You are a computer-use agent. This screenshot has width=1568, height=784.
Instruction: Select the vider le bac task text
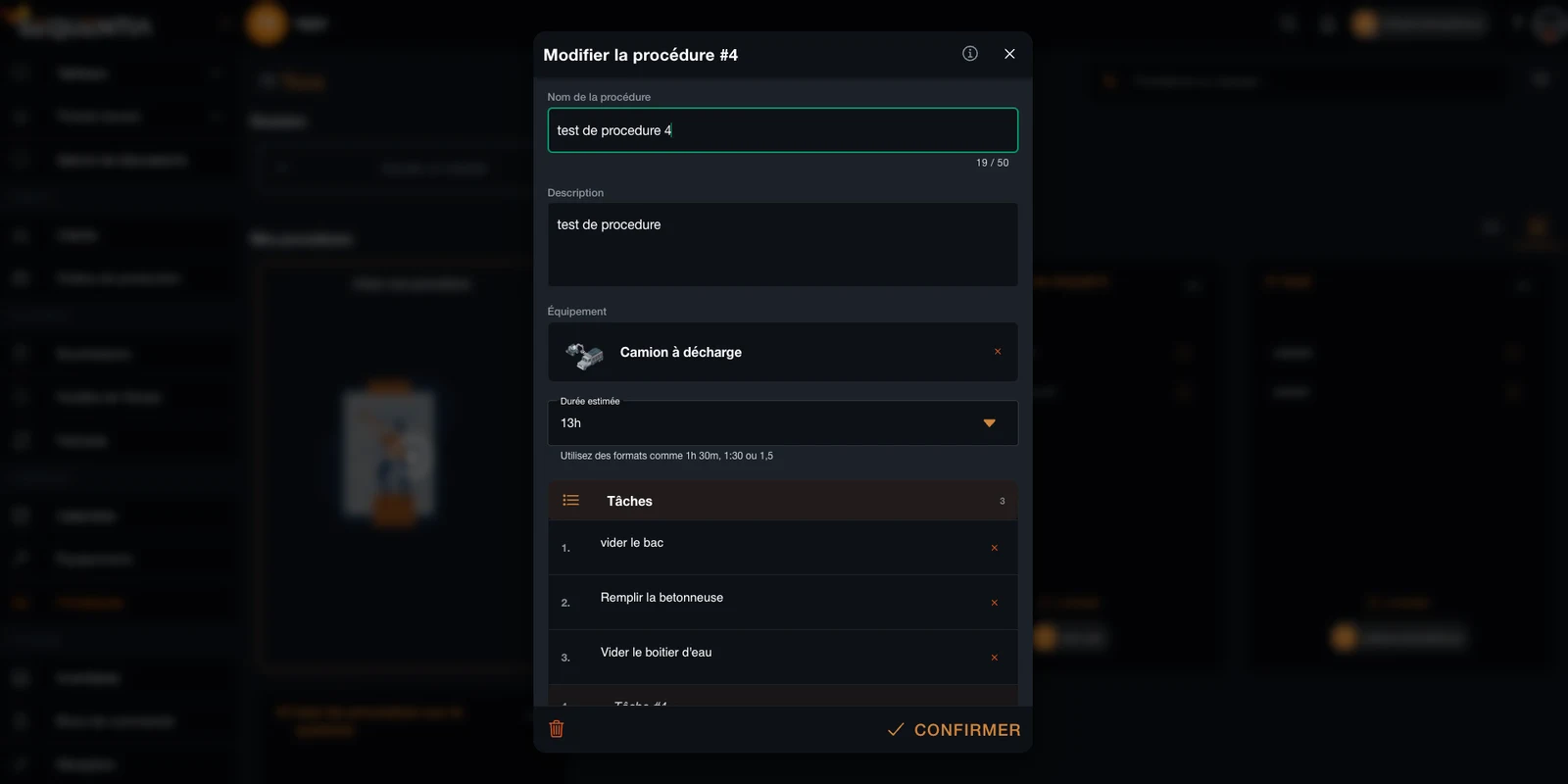632,543
